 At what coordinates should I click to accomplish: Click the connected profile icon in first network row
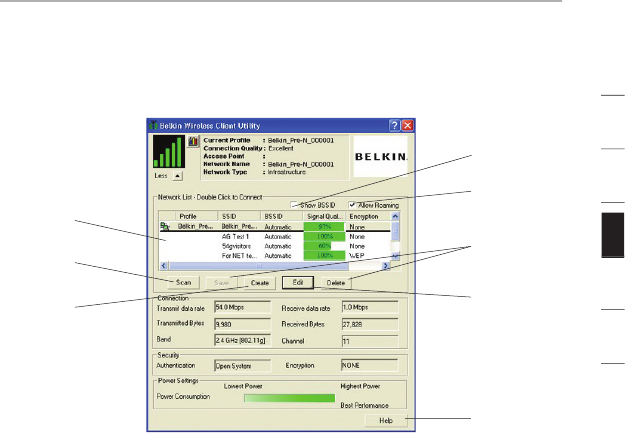coord(165,226)
